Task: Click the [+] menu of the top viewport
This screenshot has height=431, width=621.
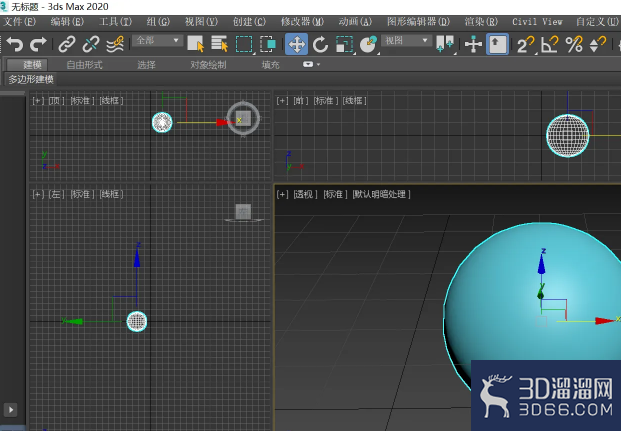Action: 38,101
